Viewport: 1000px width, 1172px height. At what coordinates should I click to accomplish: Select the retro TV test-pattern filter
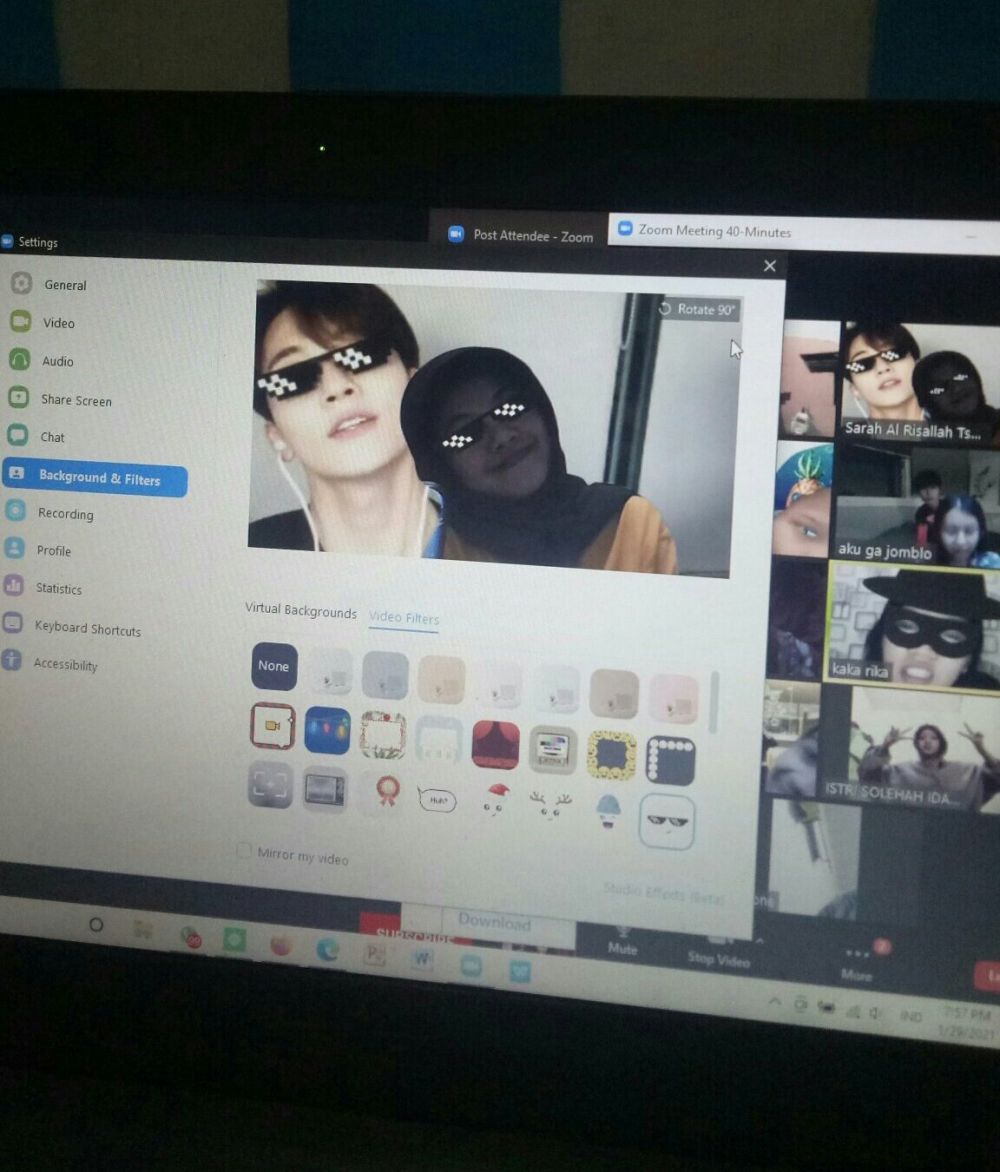pyautogui.click(x=552, y=749)
